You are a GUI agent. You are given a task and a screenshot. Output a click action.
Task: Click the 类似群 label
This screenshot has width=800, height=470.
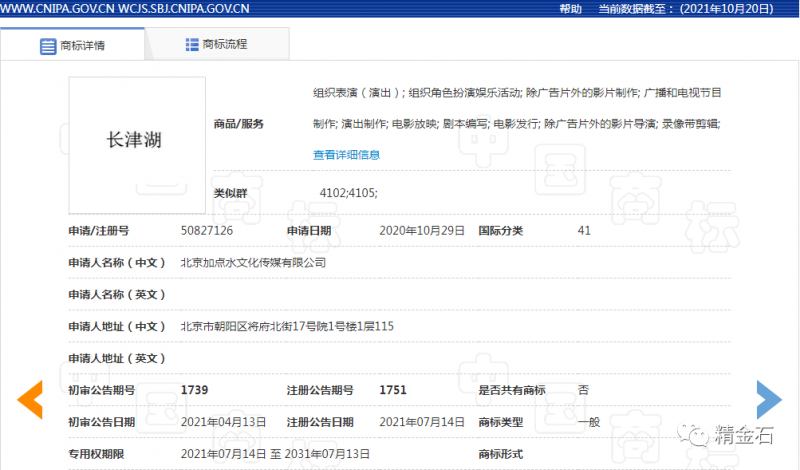231,193
